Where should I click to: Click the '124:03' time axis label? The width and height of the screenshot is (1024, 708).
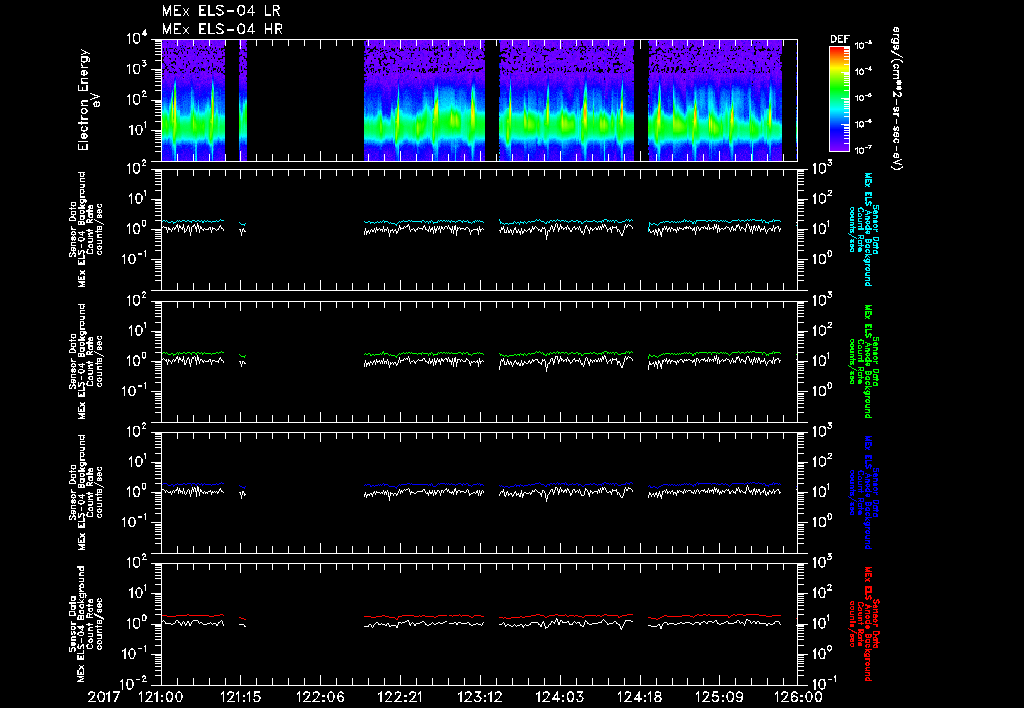pyautogui.click(x=559, y=697)
